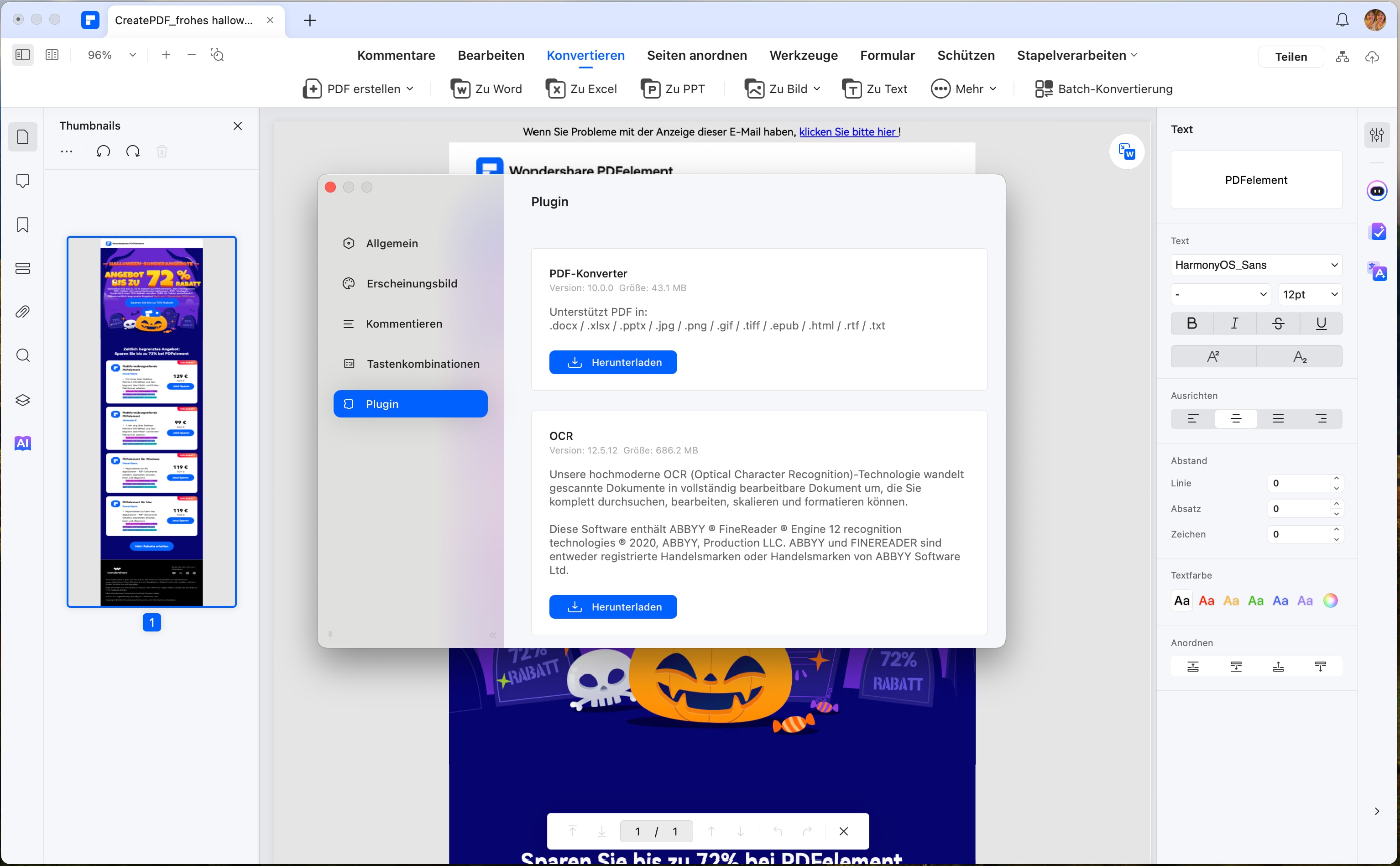
Task: Expand the PDF erstellen dropdown
Action: pos(410,89)
